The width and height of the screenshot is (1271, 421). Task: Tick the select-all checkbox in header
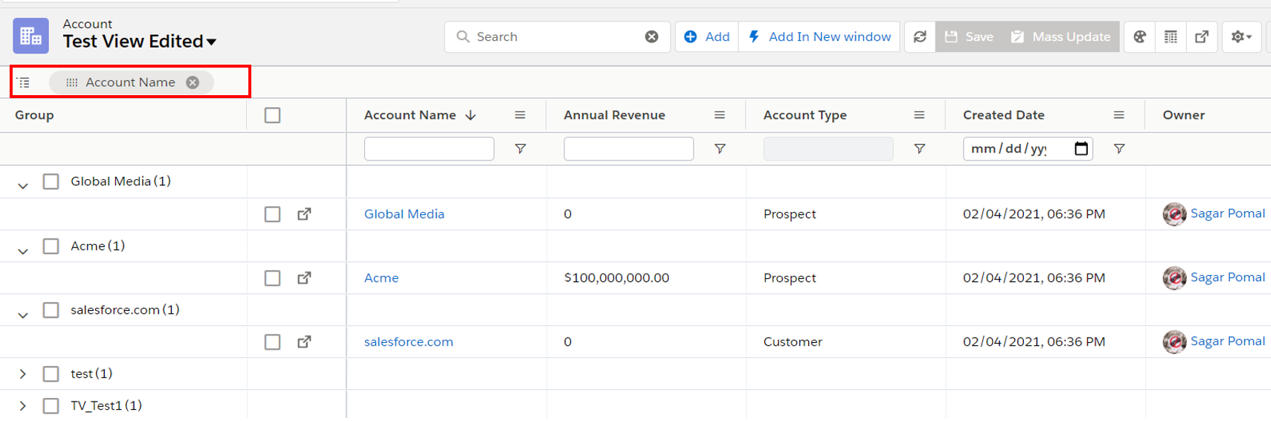[x=272, y=115]
